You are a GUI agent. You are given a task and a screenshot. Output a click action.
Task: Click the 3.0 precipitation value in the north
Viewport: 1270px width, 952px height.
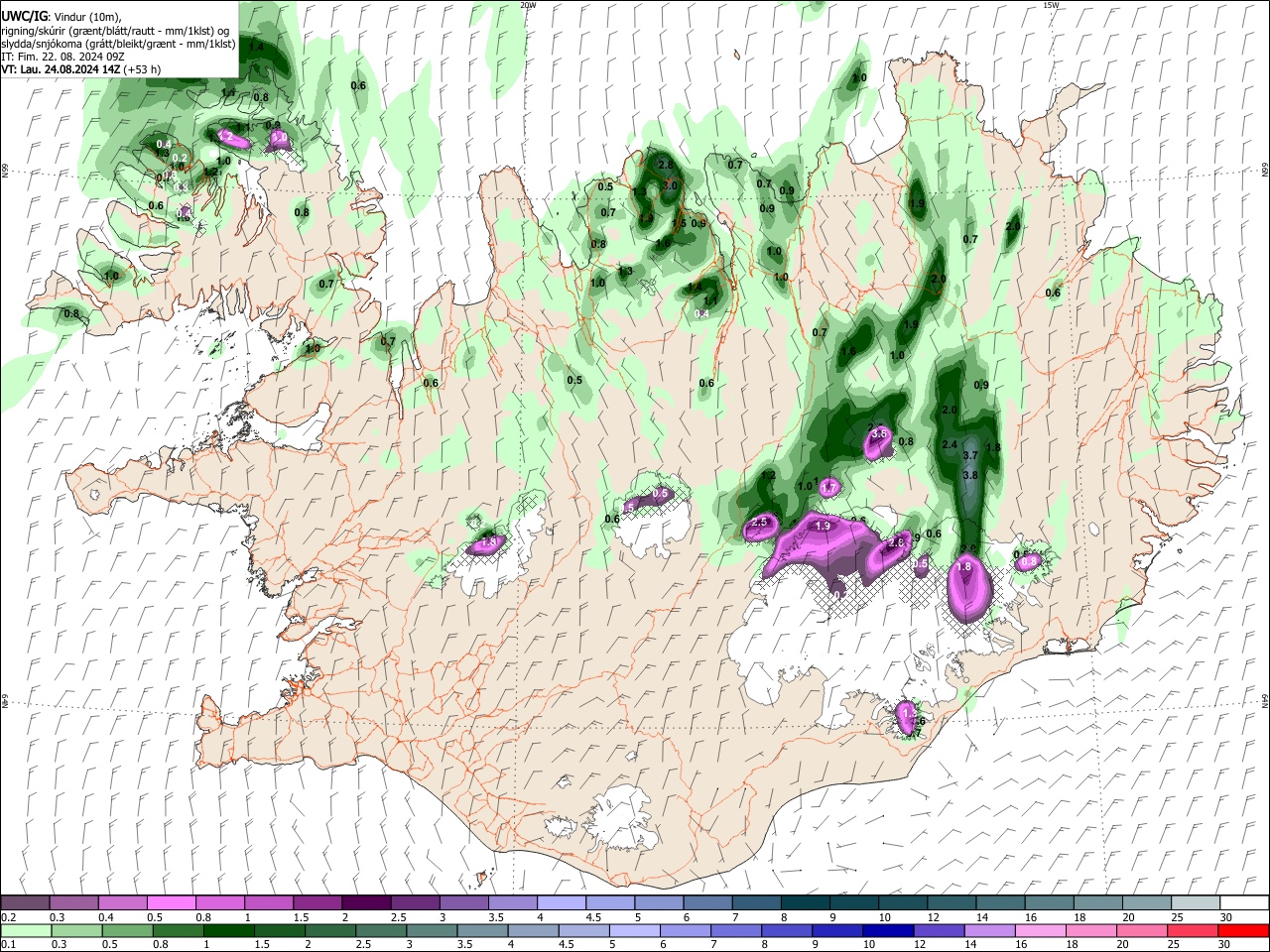670,185
